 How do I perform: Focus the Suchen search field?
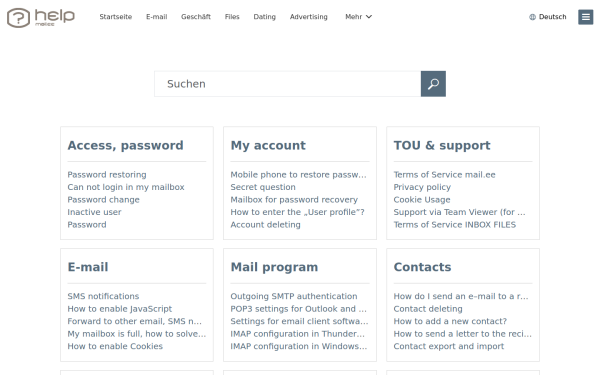click(x=287, y=84)
